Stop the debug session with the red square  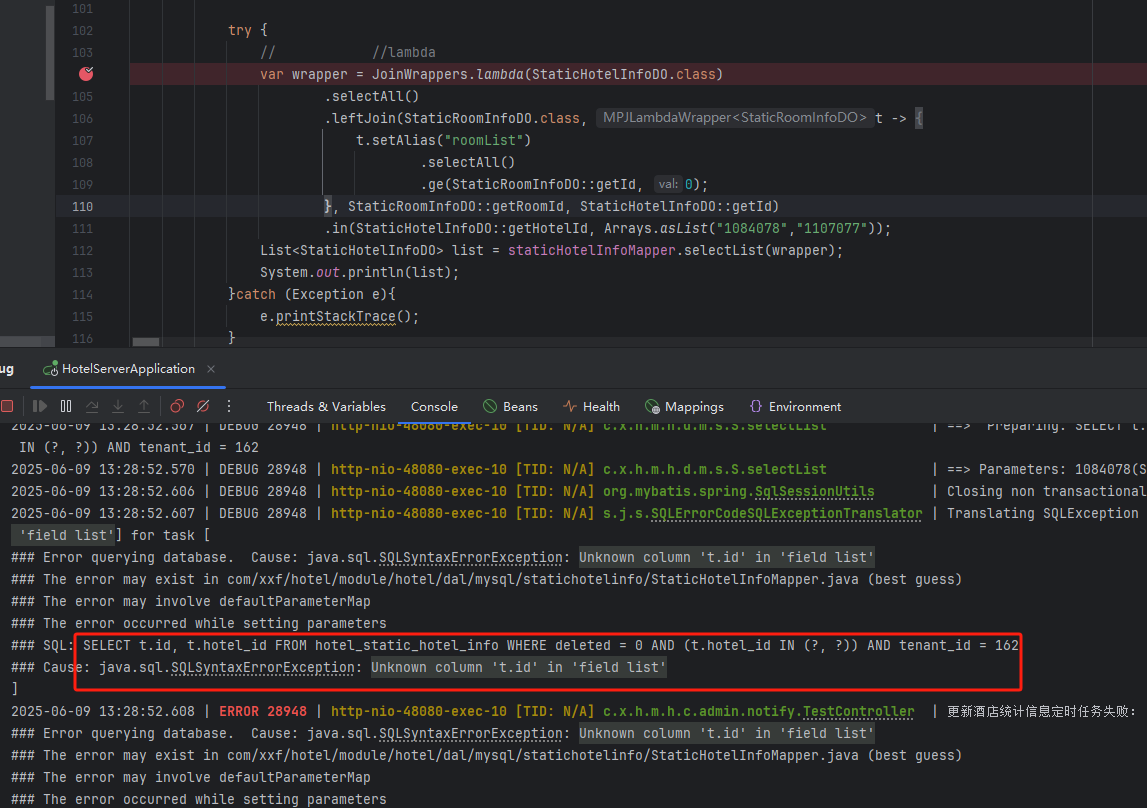pos(7,406)
